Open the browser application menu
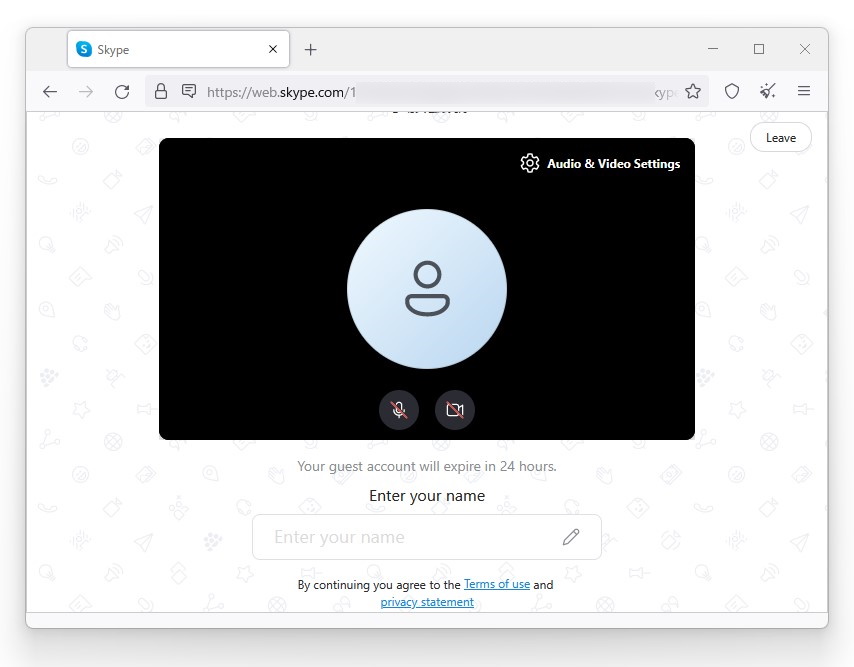The width and height of the screenshot is (854, 667). coord(804,91)
